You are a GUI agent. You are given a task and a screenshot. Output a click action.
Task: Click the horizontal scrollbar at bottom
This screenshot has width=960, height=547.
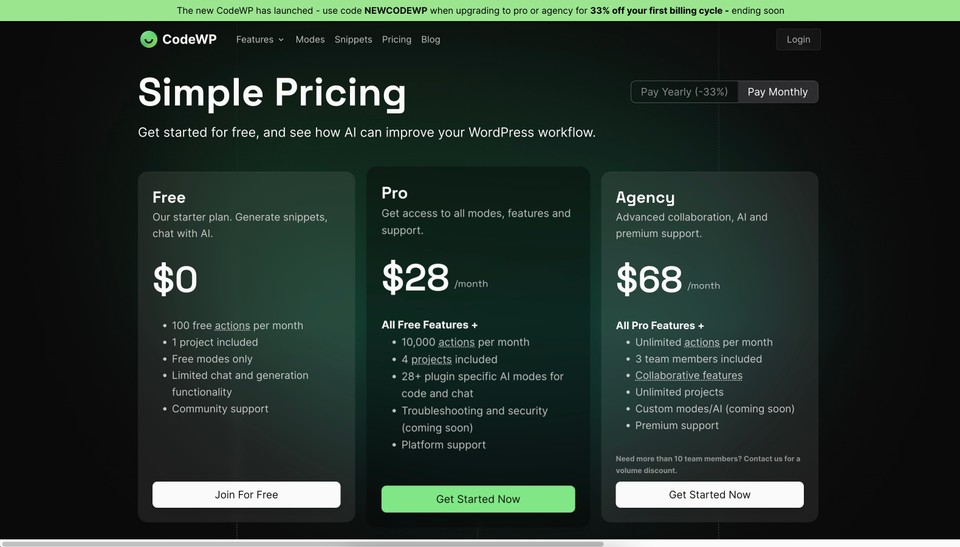click(301, 543)
